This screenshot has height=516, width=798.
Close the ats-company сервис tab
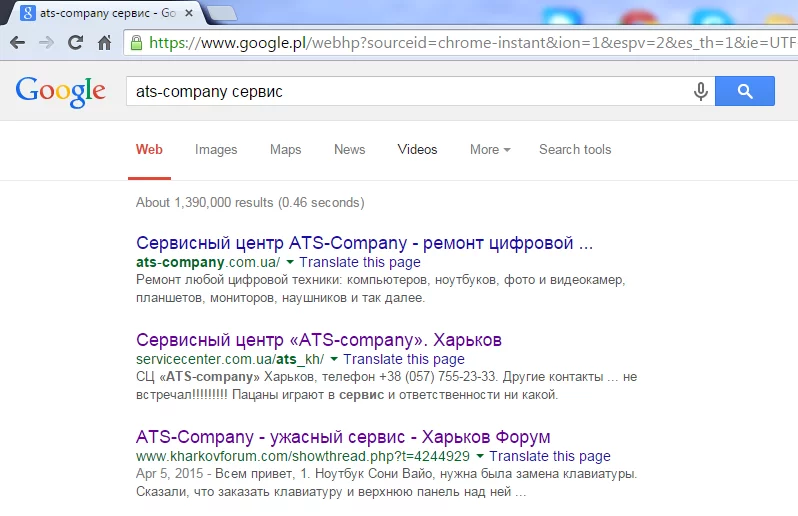pos(189,13)
